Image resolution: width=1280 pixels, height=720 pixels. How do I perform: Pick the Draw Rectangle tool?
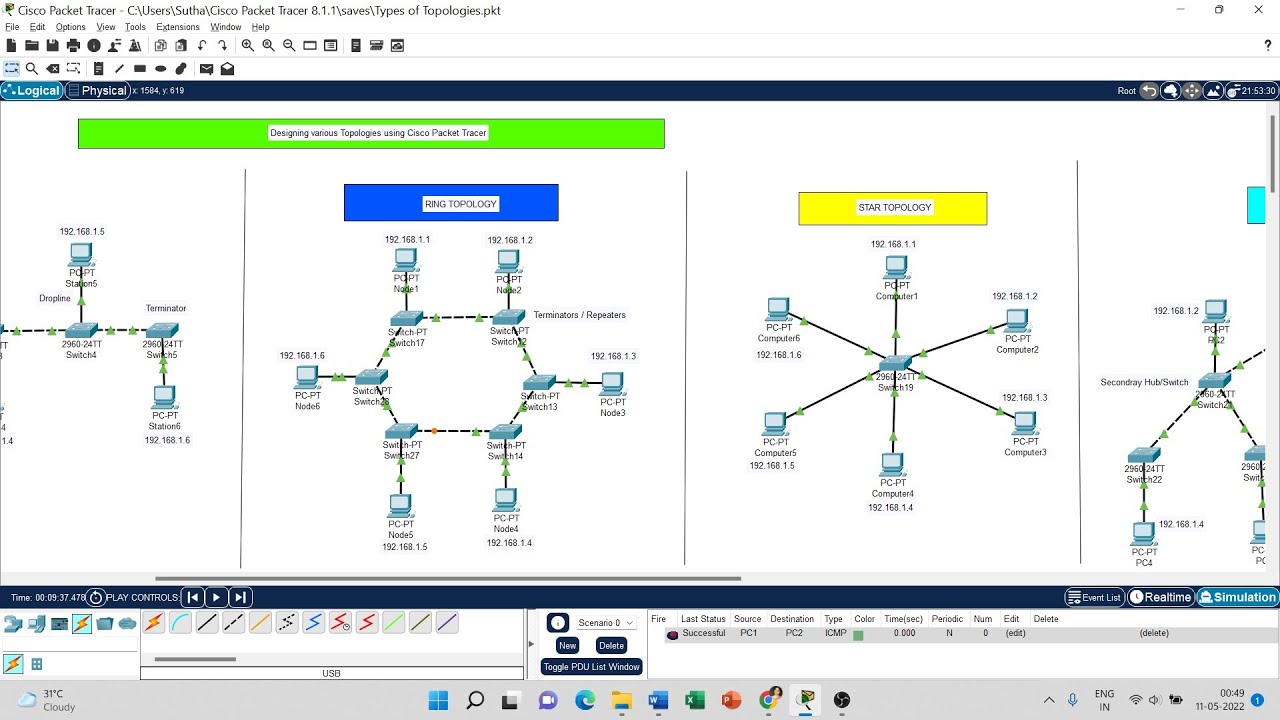click(140, 69)
